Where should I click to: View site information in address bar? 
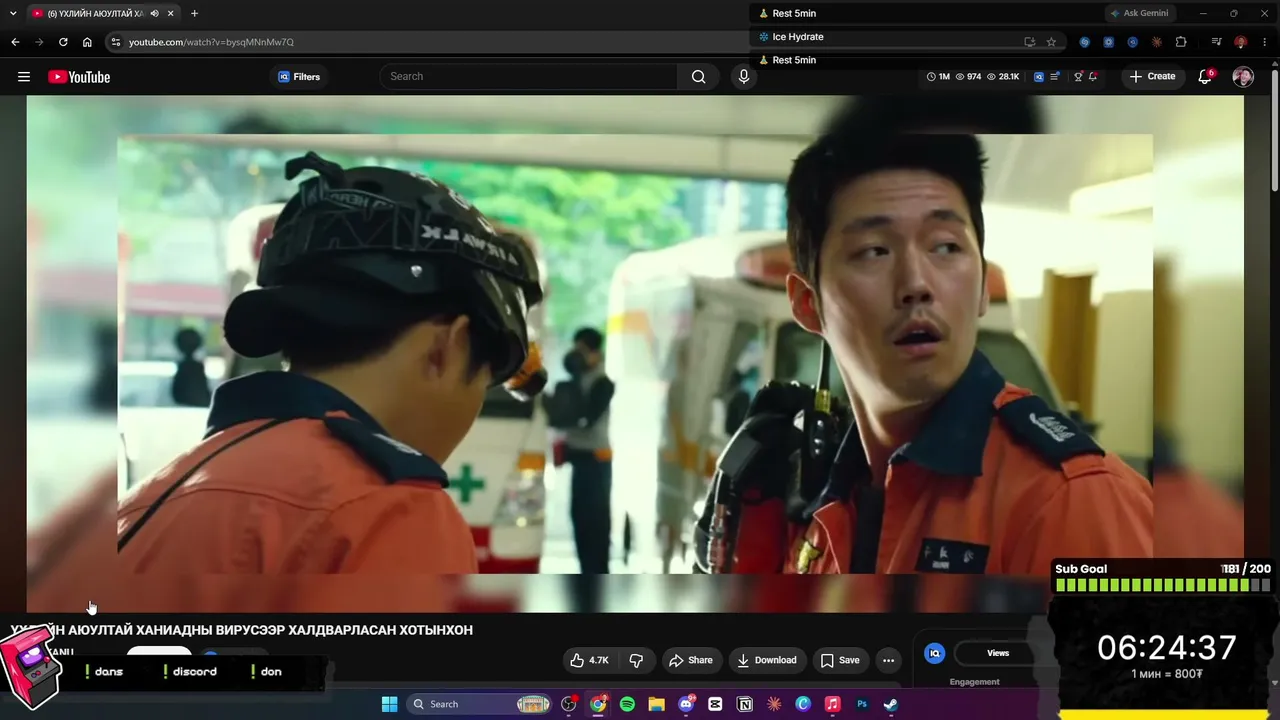115,42
